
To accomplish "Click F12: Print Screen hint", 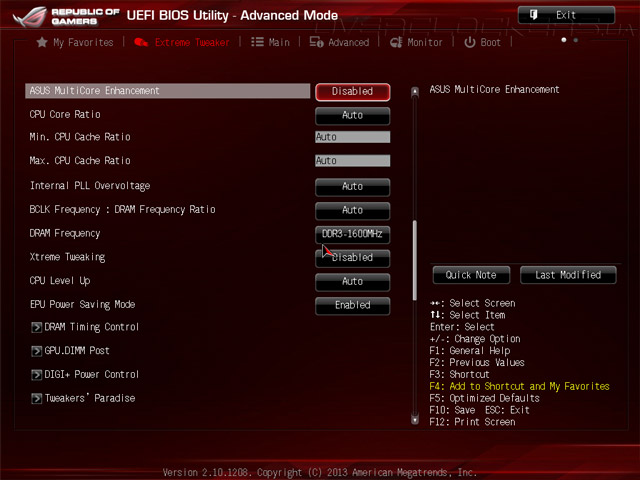I will (x=472, y=422).
